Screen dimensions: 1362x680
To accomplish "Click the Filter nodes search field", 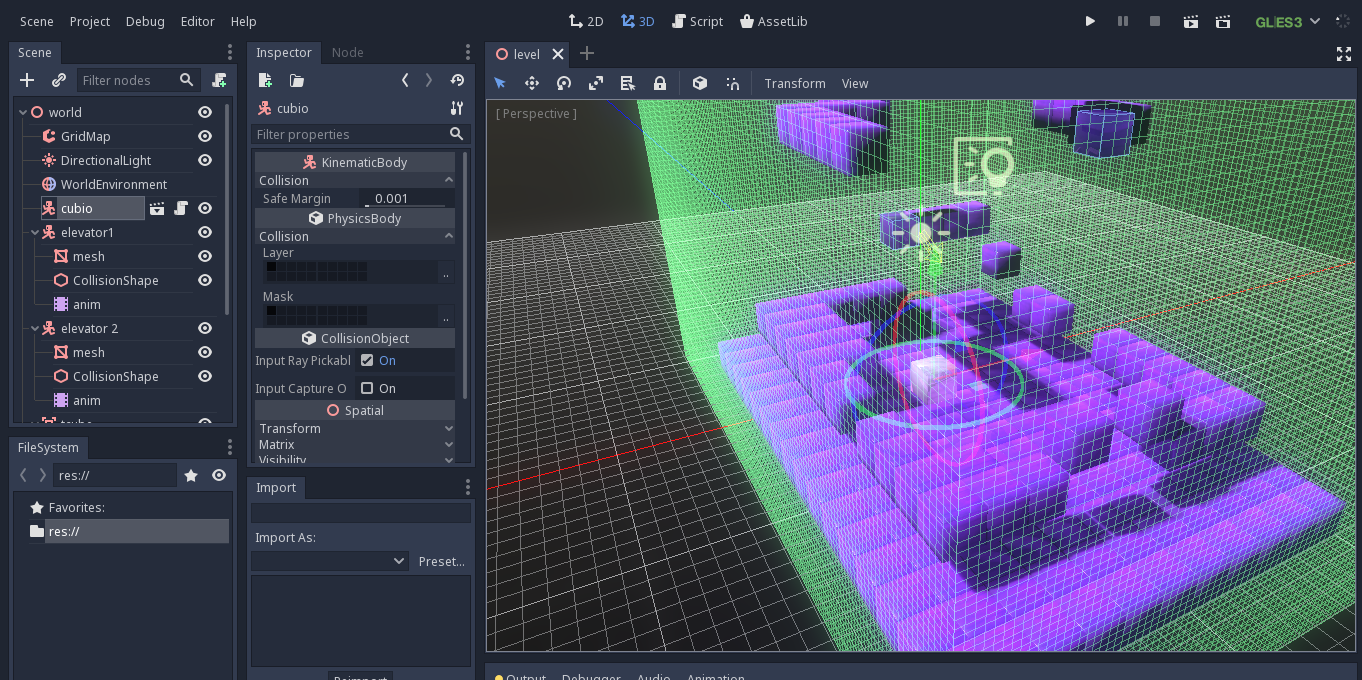I will point(138,80).
